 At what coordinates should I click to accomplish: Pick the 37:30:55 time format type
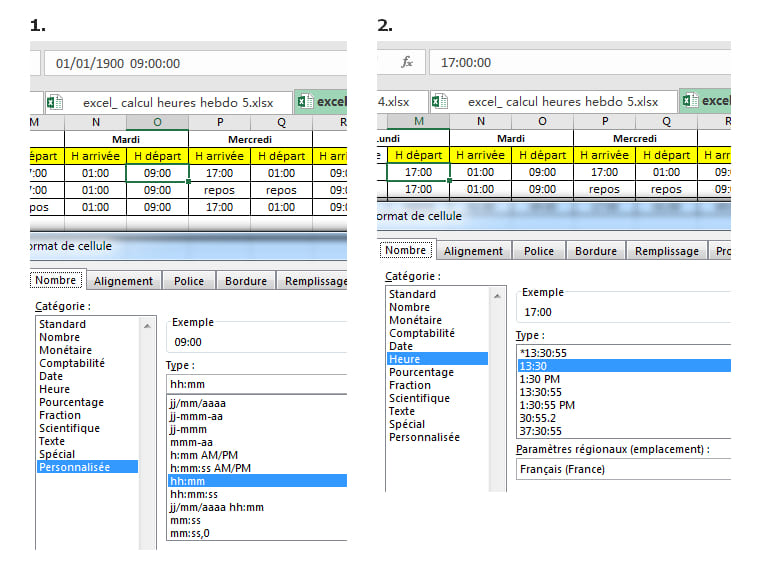[x=540, y=431]
